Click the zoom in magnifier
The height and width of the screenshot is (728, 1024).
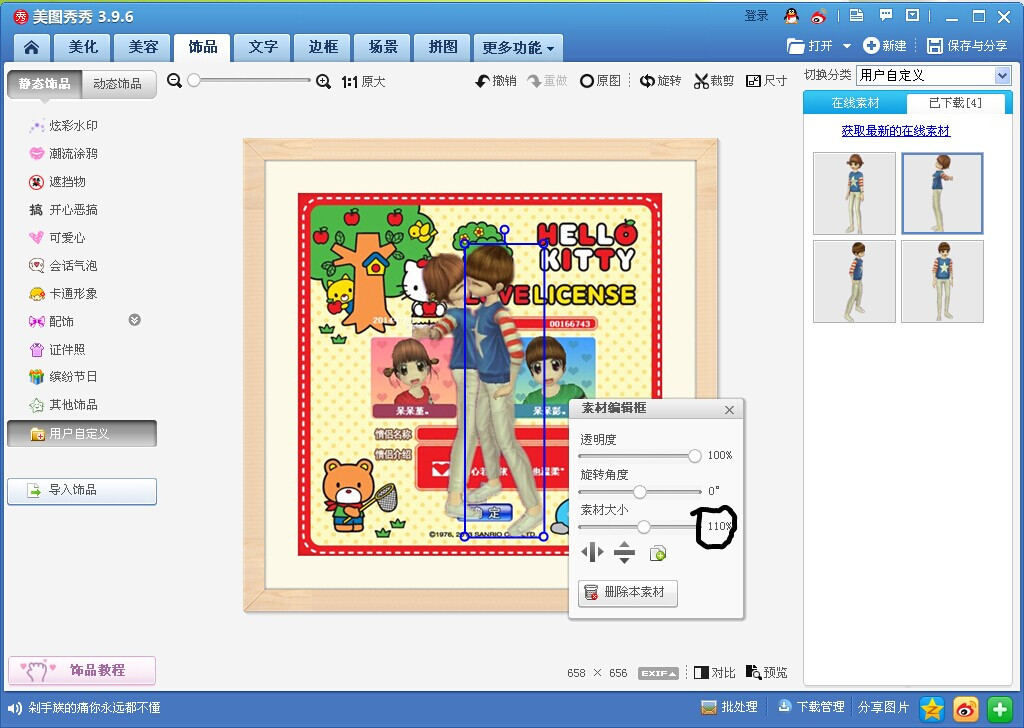pyautogui.click(x=323, y=81)
